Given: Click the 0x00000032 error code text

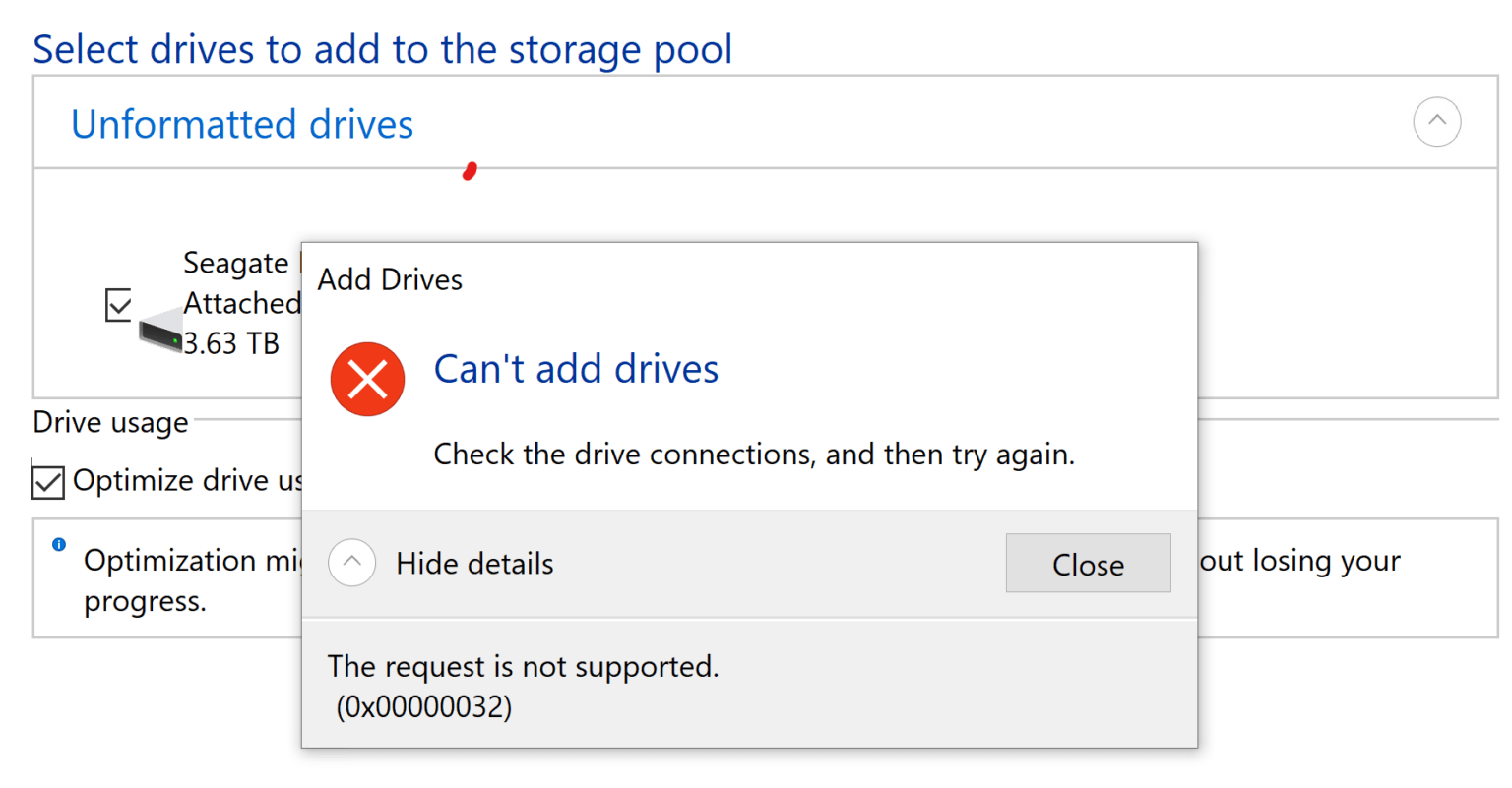Looking at the screenshot, I should tap(424, 707).
